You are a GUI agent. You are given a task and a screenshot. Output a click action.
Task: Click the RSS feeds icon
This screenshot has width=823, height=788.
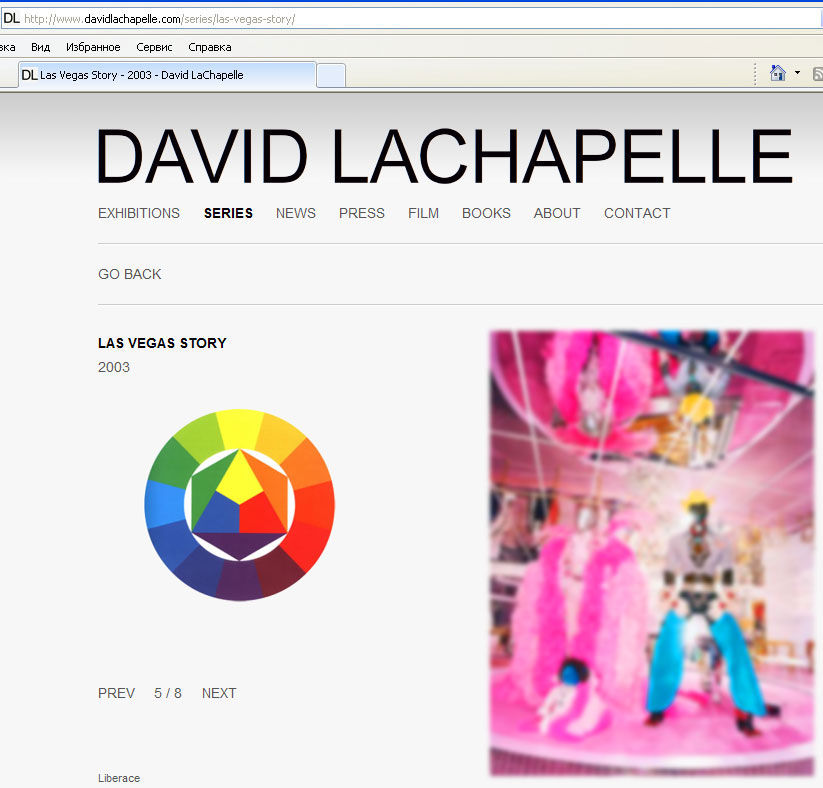pos(818,74)
